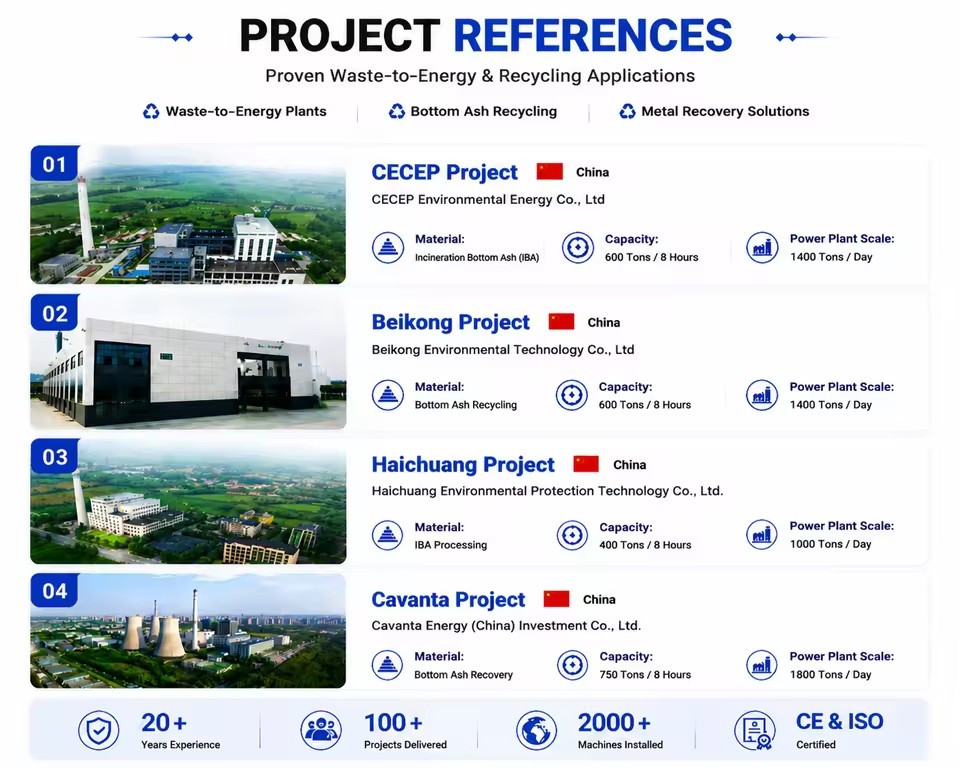This screenshot has height=768, width=960.
Task: Click the 03 number badge
Action: (x=54, y=456)
